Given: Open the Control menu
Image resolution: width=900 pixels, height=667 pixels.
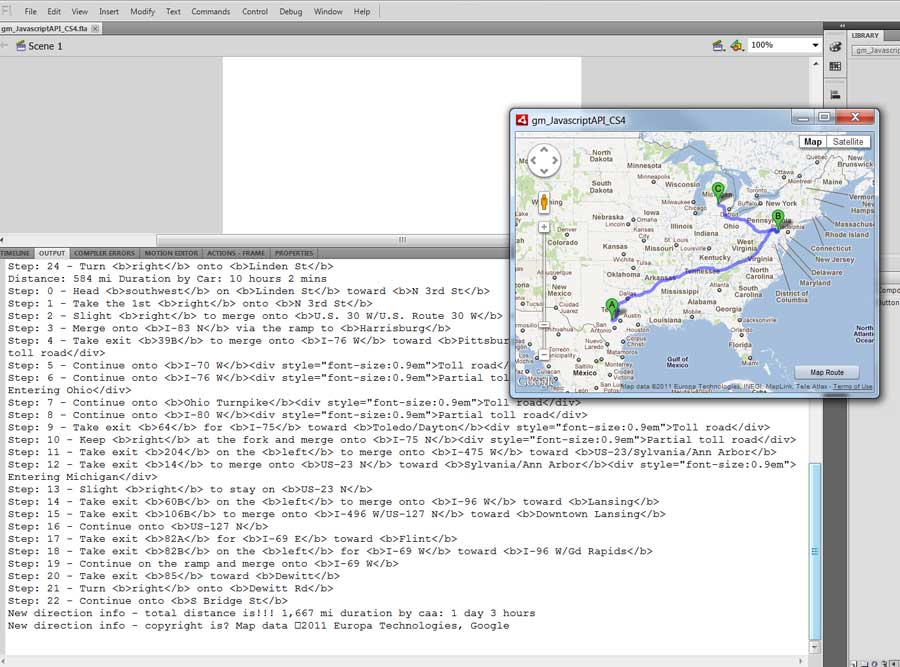Looking at the screenshot, I should coord(255,11).
